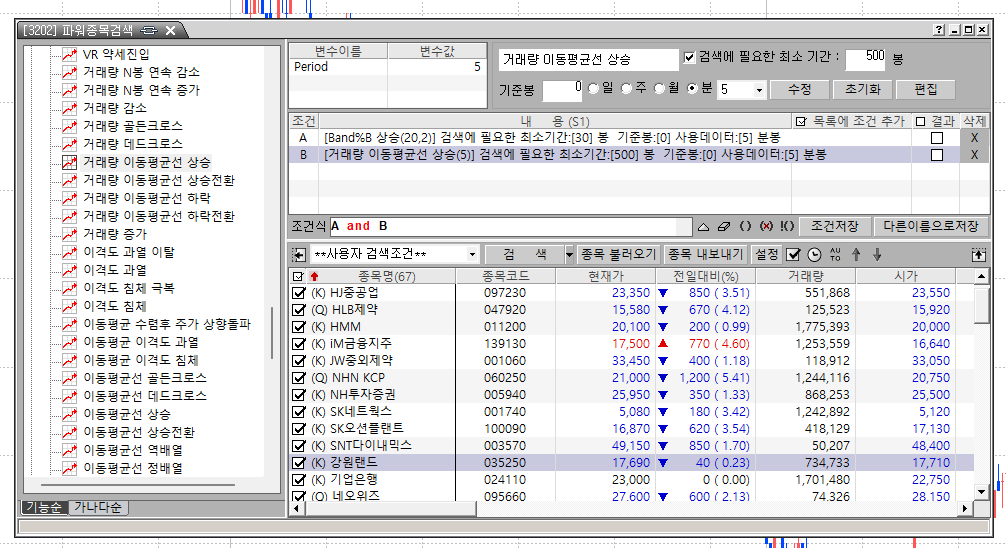Toggle the result checkbox for condition A
The height and width of the screenshot is (548, 1006).
[x=937, y=138]
